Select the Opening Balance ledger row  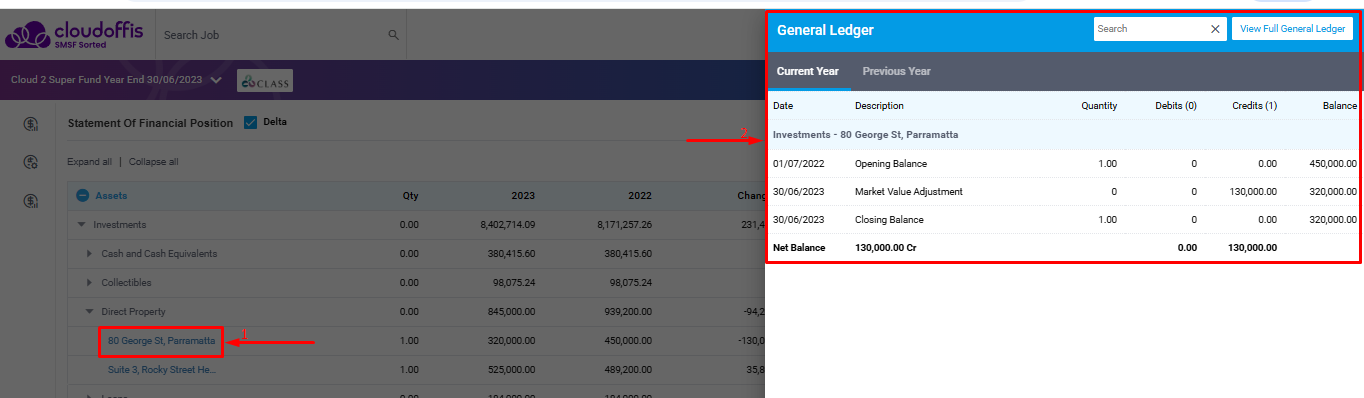(x=1063, y=163)
